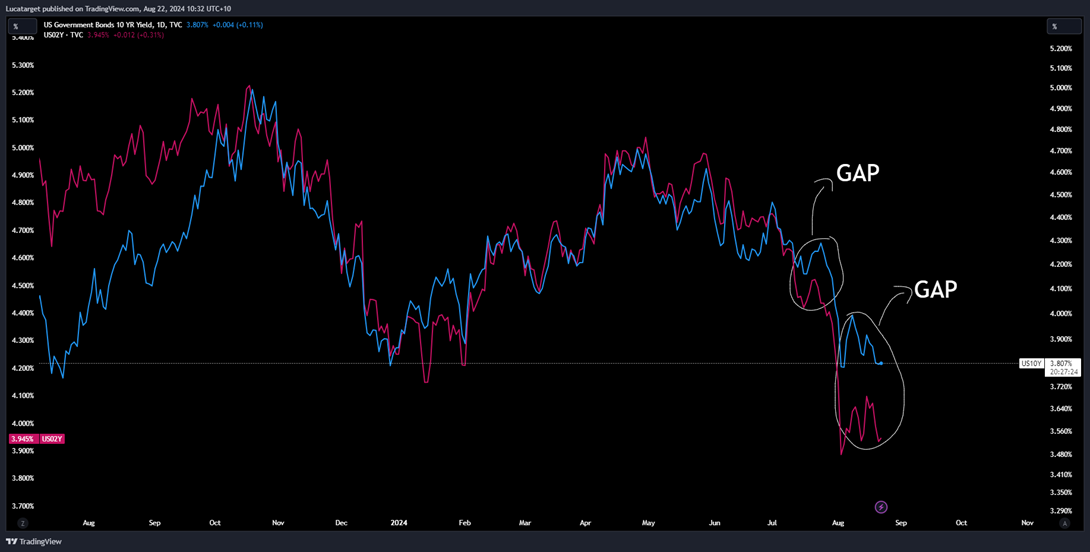Click the US Government Bonds 10 YR Yield title
This screenshot has height=552, width=1090.
point(98,25)
